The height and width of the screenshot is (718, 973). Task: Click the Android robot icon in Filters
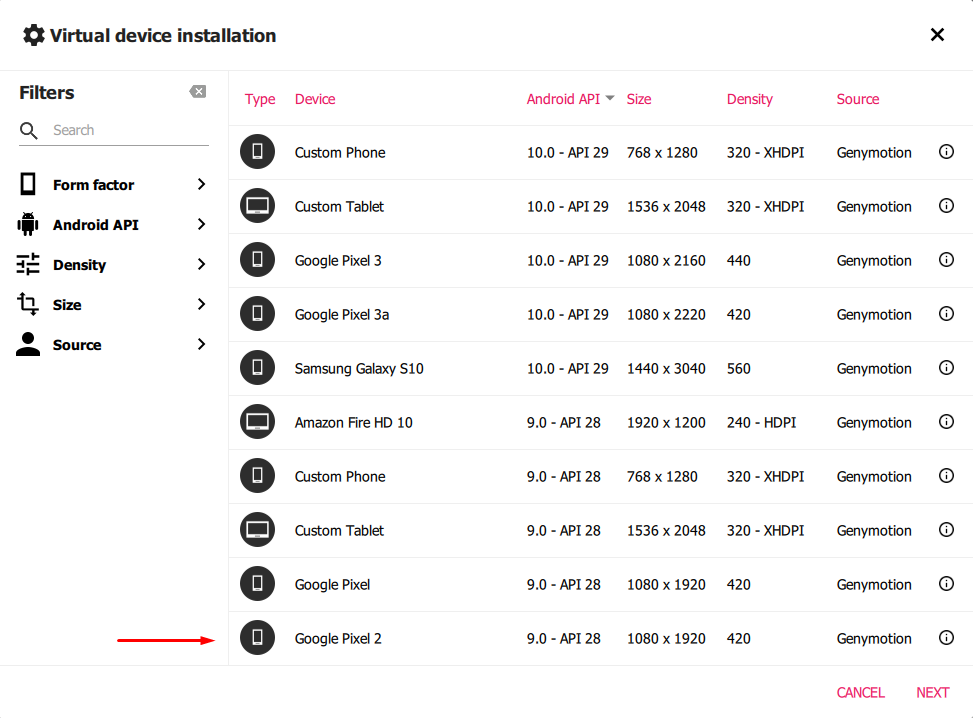pos(28,224)
